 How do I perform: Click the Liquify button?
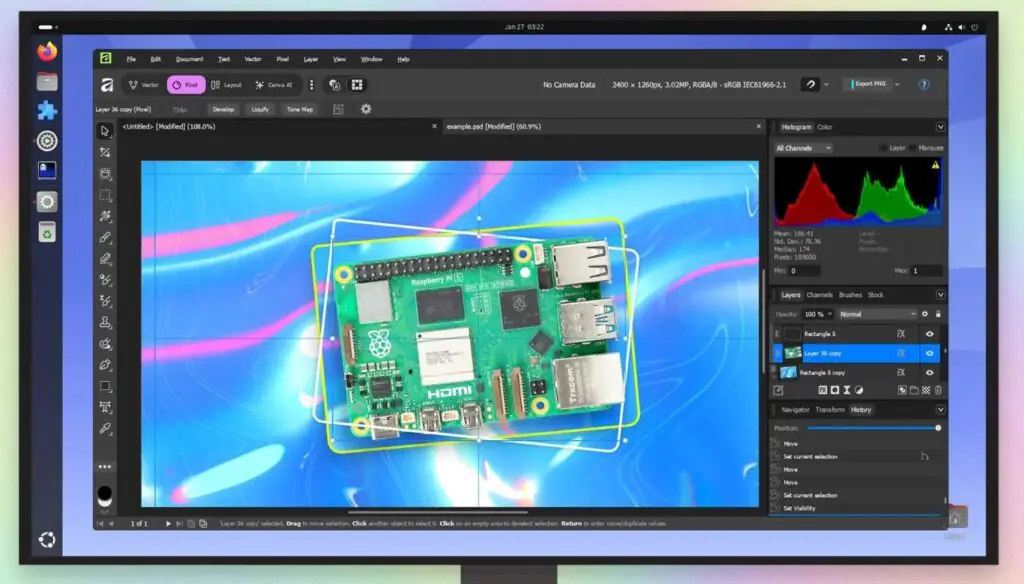coord(260,109)
